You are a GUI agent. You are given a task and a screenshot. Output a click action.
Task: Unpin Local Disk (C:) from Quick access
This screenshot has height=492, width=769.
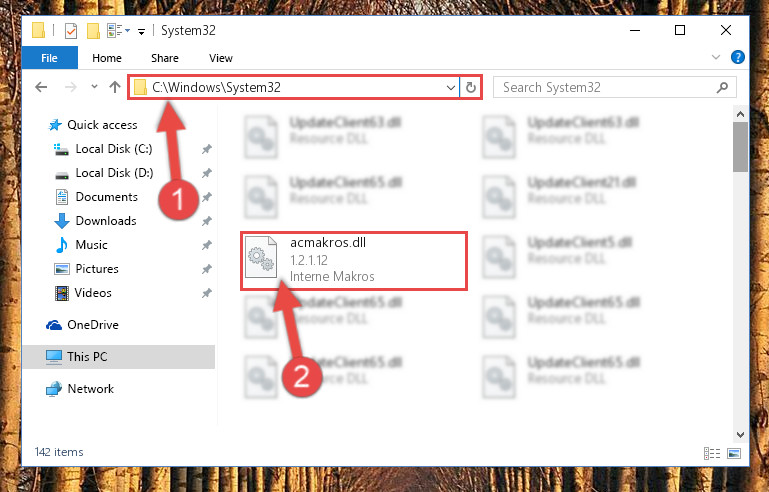207,149
